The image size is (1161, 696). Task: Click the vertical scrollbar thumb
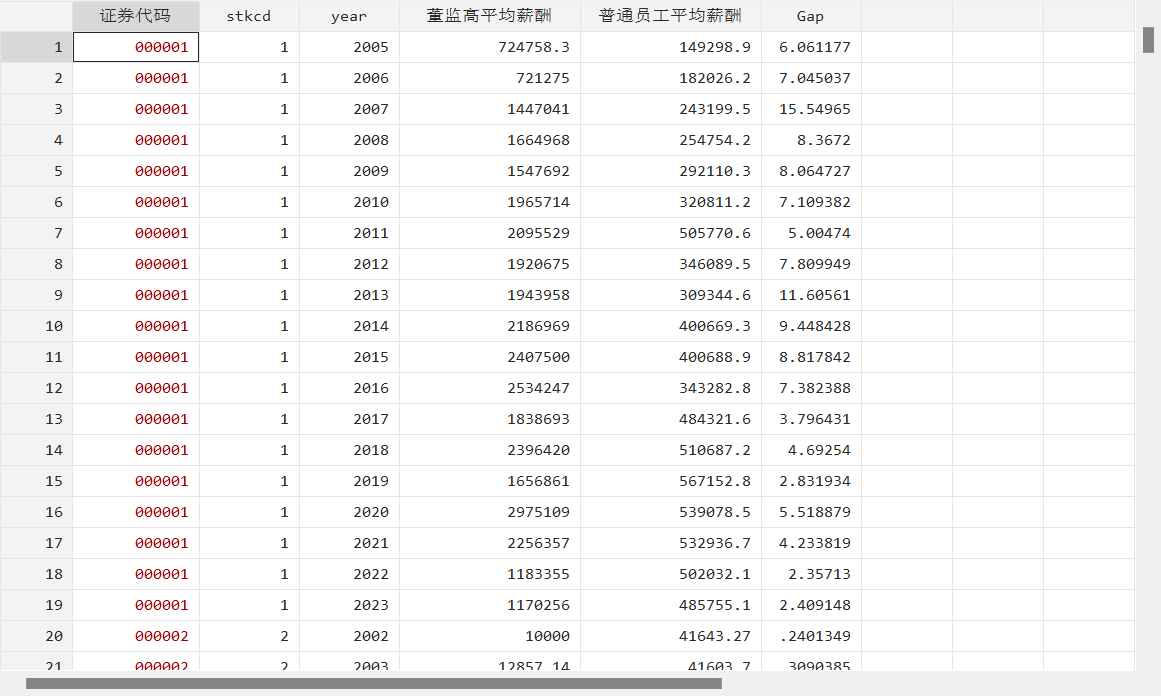tap(1148, 40)
